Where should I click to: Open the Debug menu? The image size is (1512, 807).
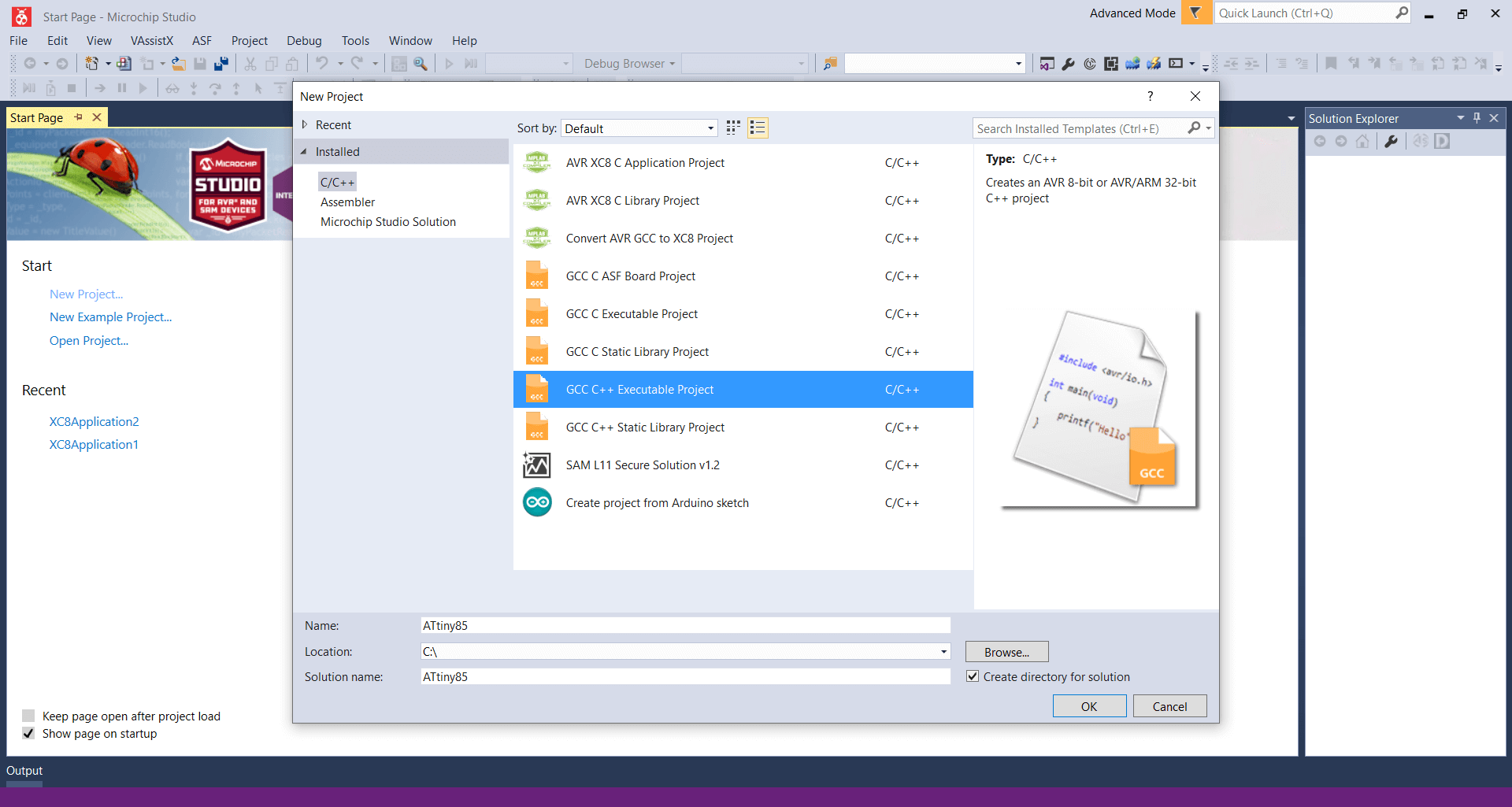tap(304, 41)
